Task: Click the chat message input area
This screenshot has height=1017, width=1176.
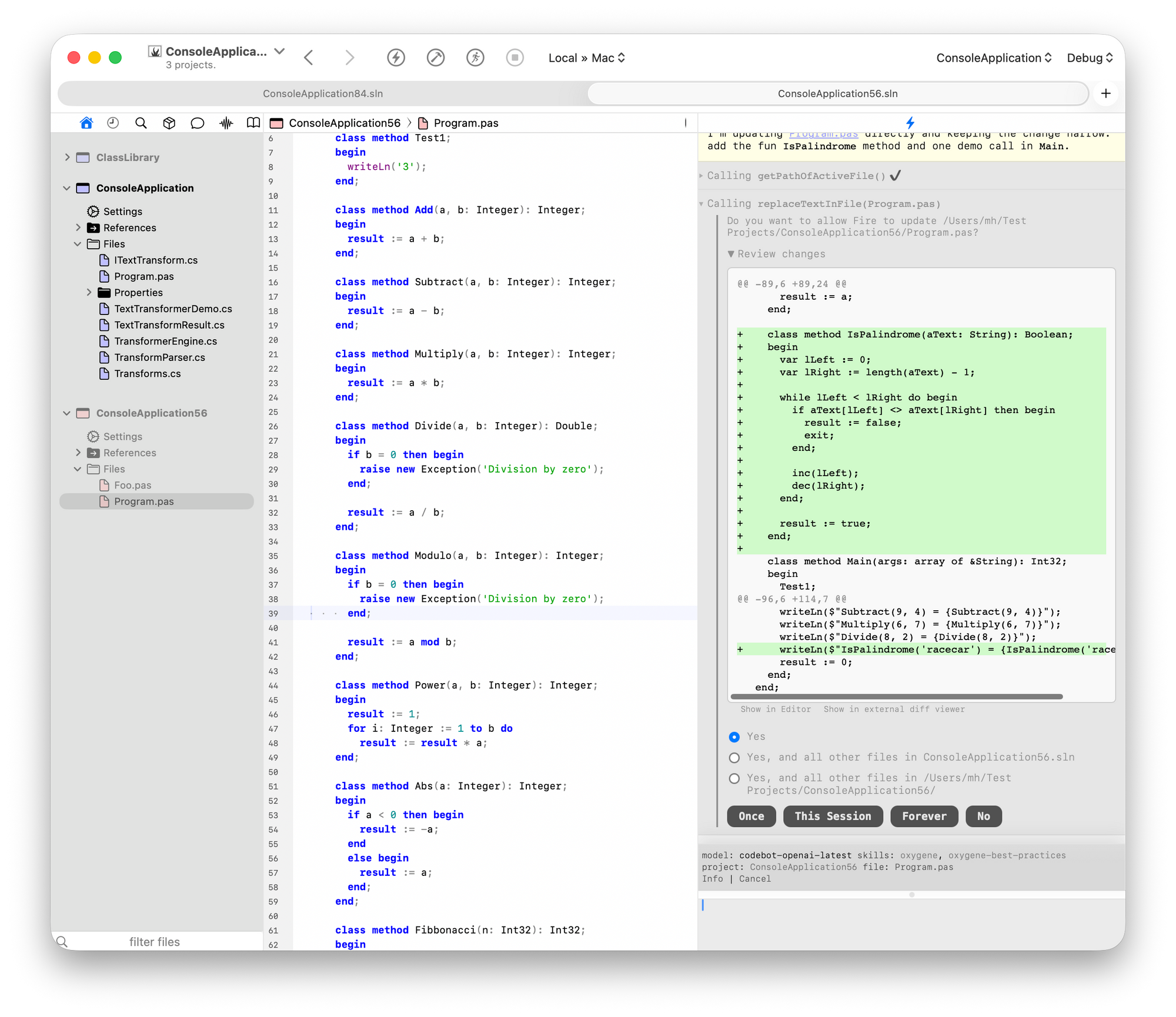Action: pos(911,923)
